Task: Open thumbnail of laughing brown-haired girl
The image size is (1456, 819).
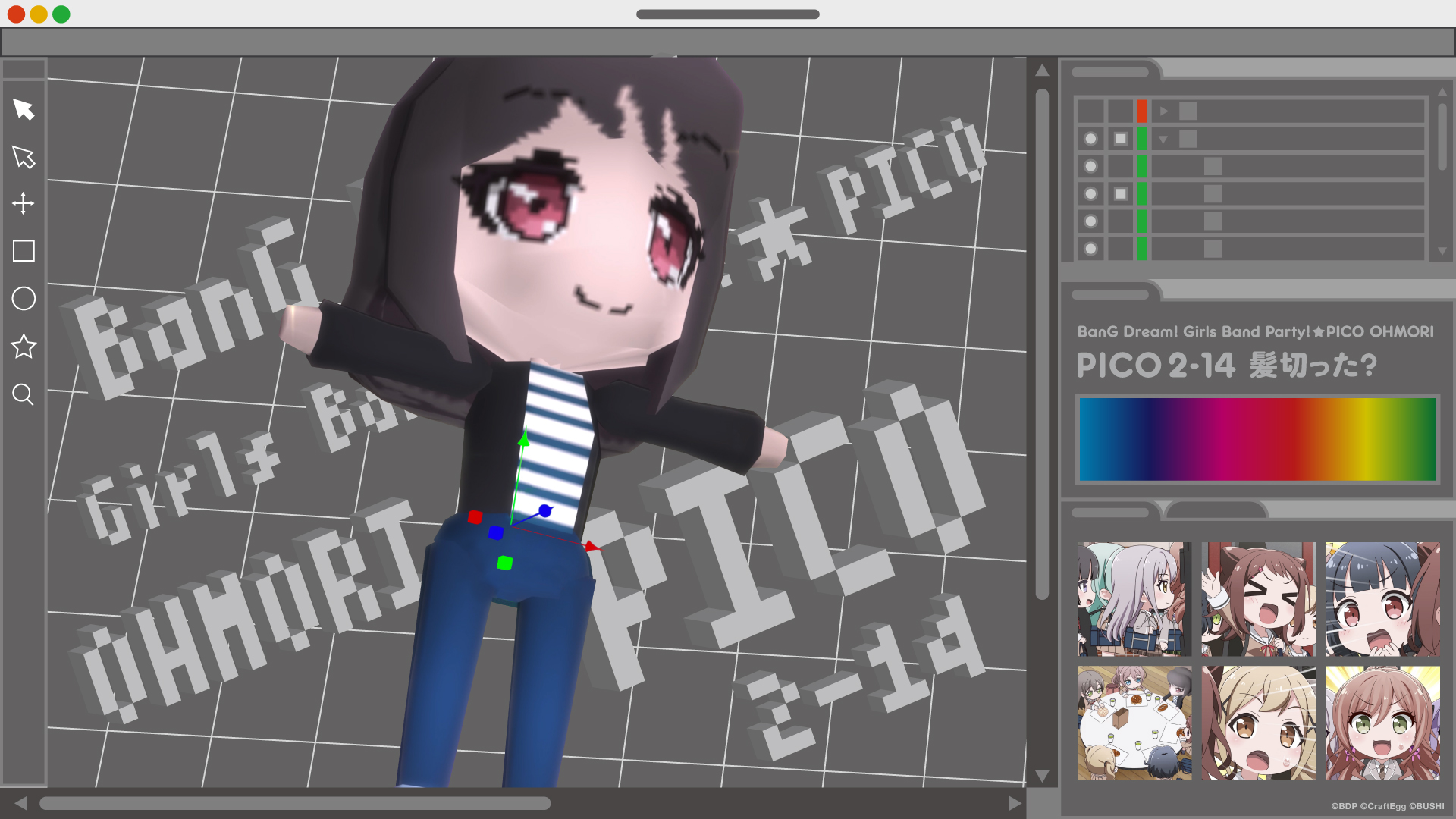Action: point(1259,599)
